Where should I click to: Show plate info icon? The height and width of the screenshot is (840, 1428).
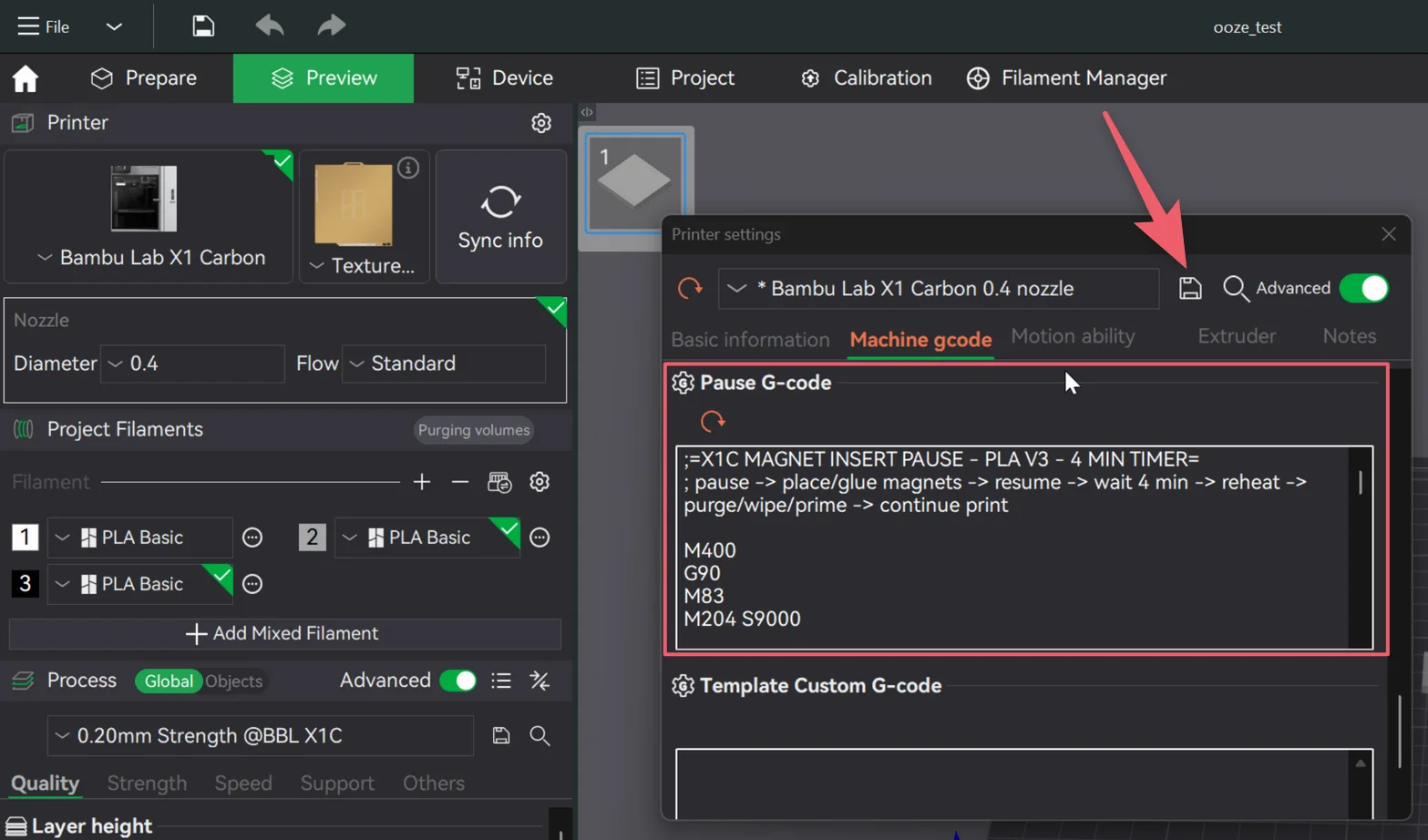tap(408, 168)
